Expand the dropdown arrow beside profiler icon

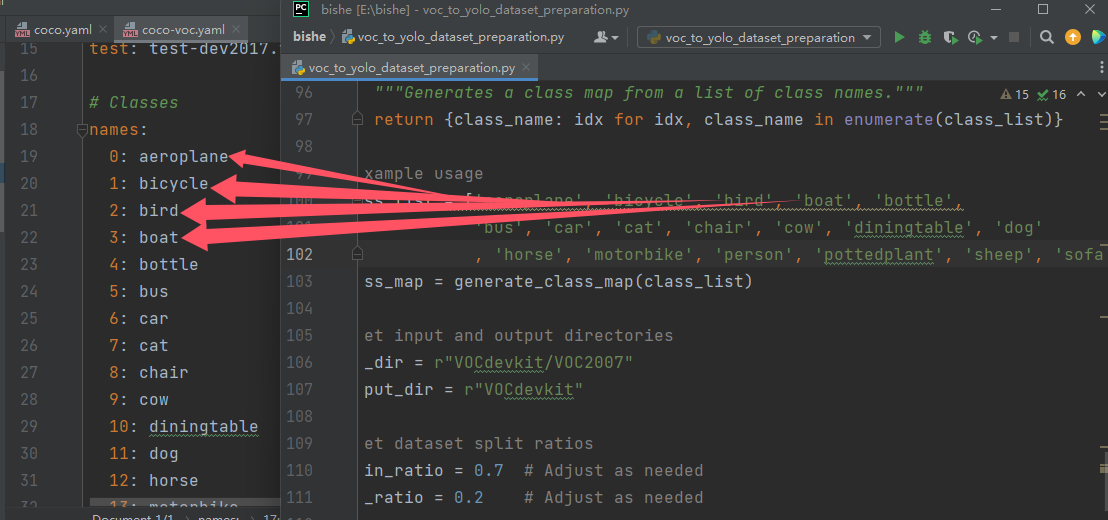pos(994,37)
